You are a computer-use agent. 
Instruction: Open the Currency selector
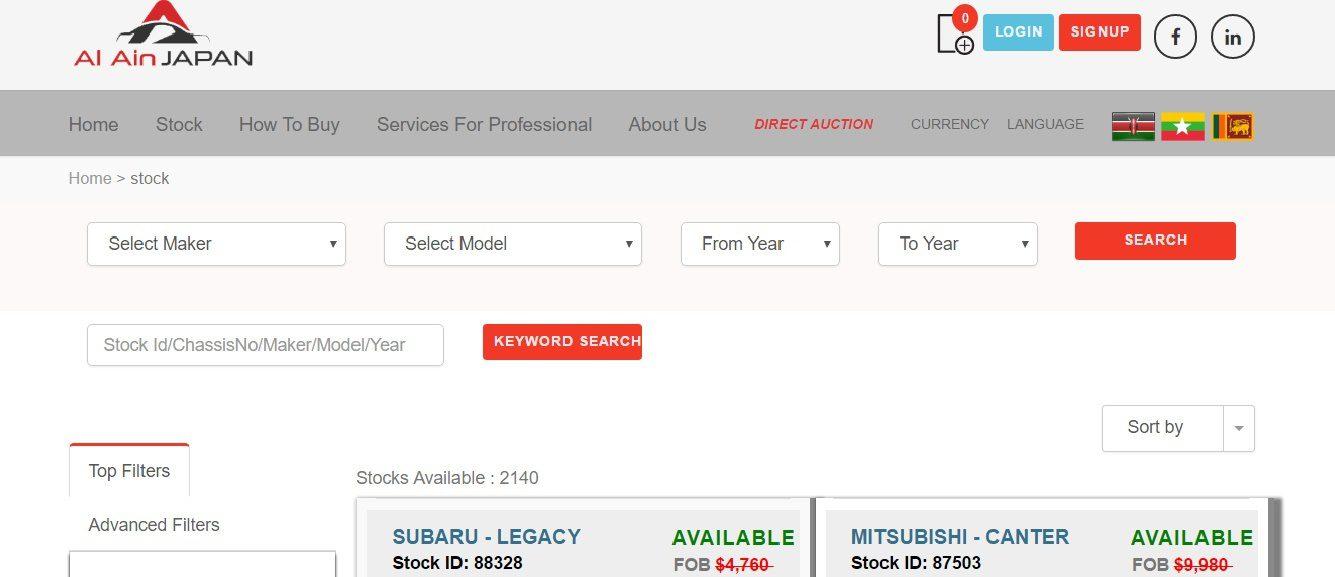pos(950,124)
